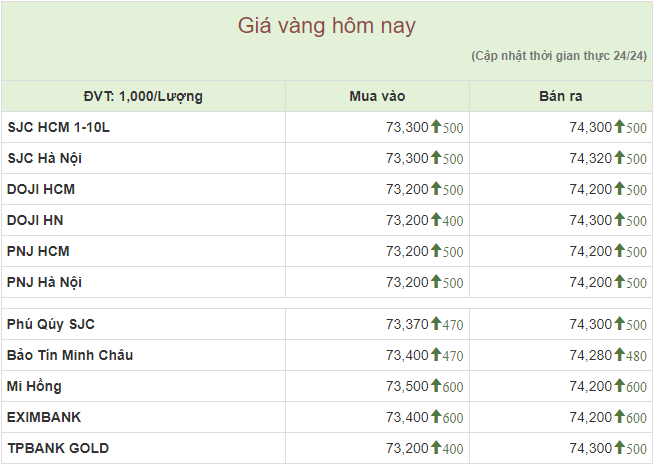Screen dimensions: 656x468
Task: Select the 'DOJI HN' row label
Action: pyautogui.click(x=35, y=220)
